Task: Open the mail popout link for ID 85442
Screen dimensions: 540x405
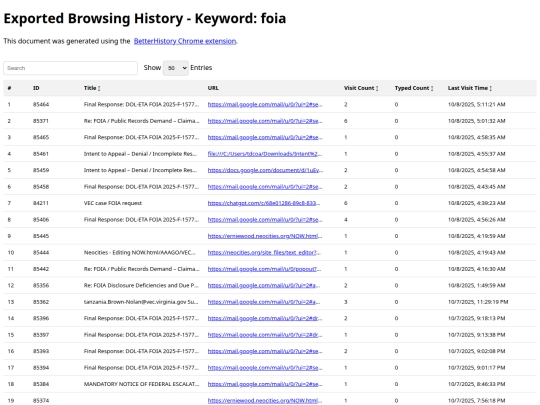Action: pyautogui.click(x=264, y=269)
